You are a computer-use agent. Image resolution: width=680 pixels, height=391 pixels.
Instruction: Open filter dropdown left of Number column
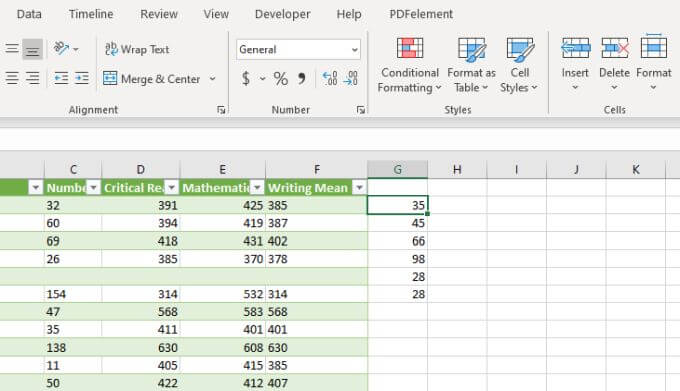coord(36,188)
